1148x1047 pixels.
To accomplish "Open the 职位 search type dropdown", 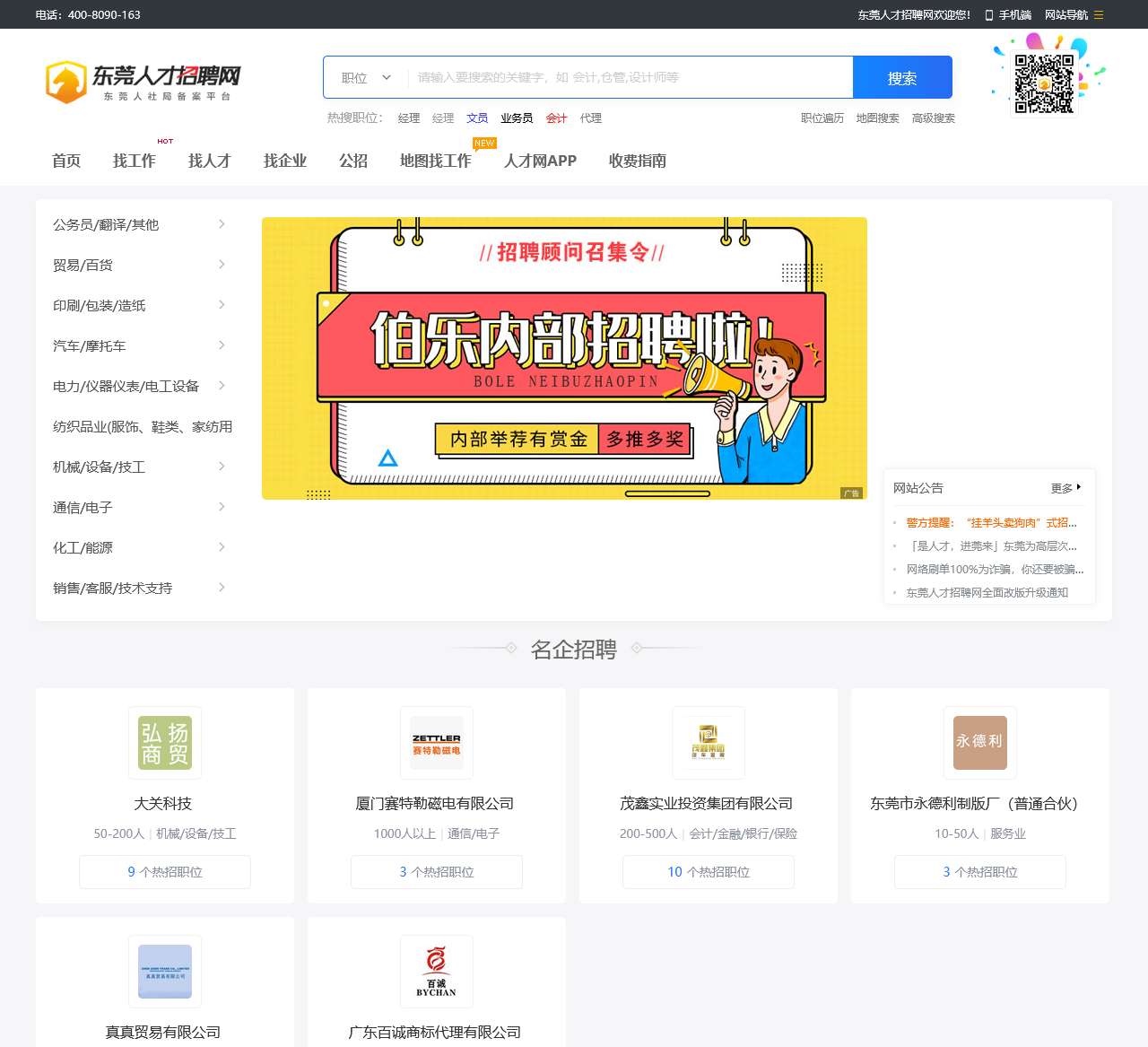I will tap(366, 77).
